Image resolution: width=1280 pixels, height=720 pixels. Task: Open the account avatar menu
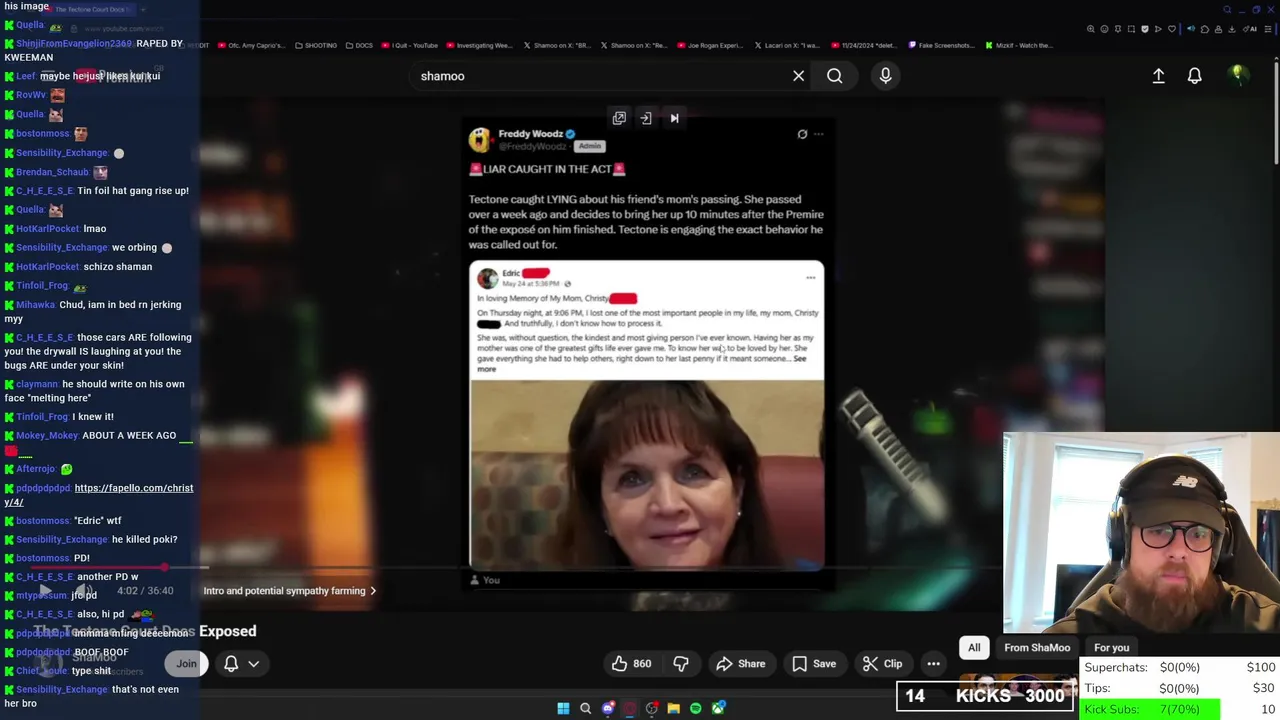pos(1238,76)
